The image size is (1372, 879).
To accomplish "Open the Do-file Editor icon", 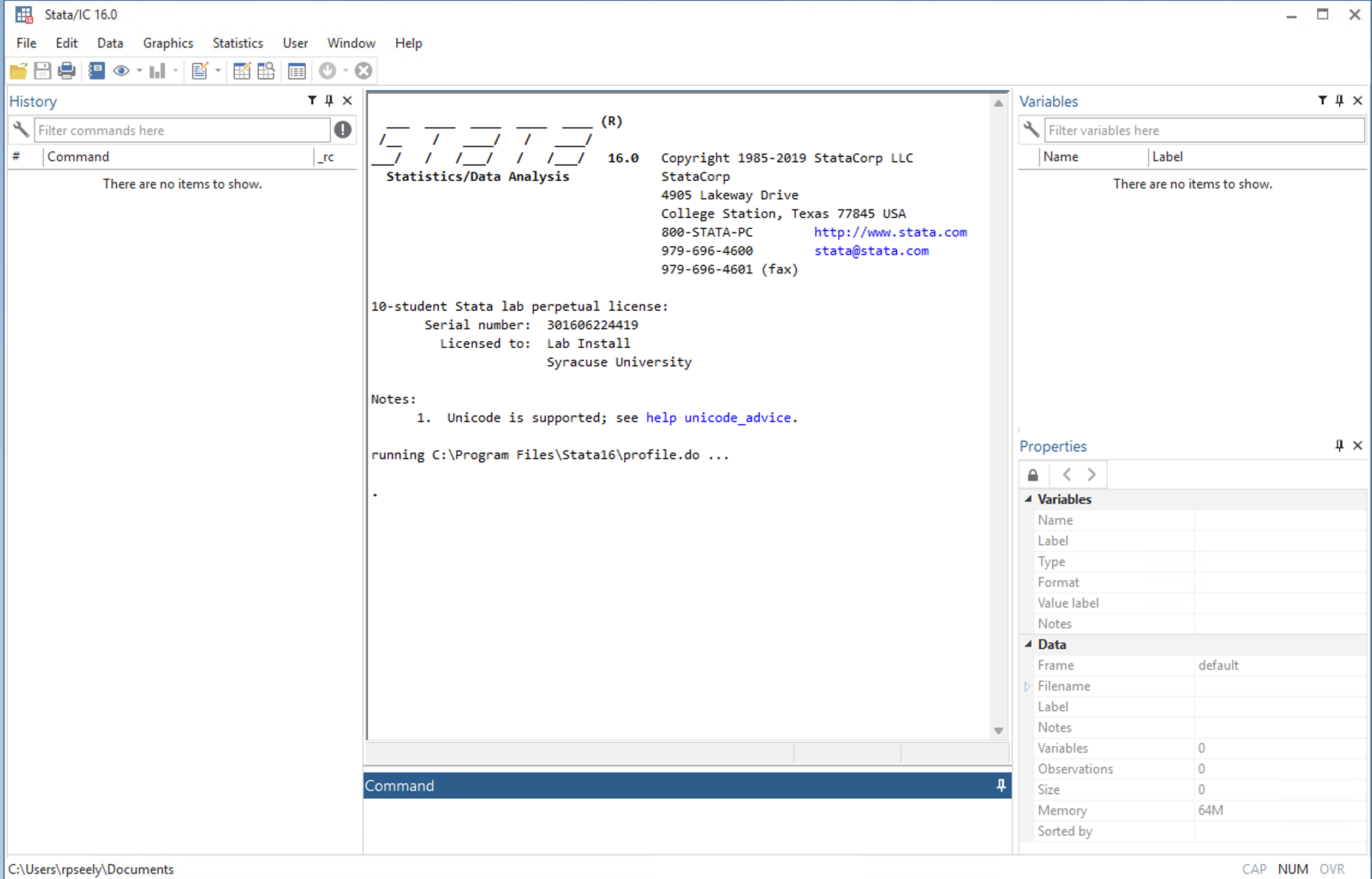I will pos(200,71).
